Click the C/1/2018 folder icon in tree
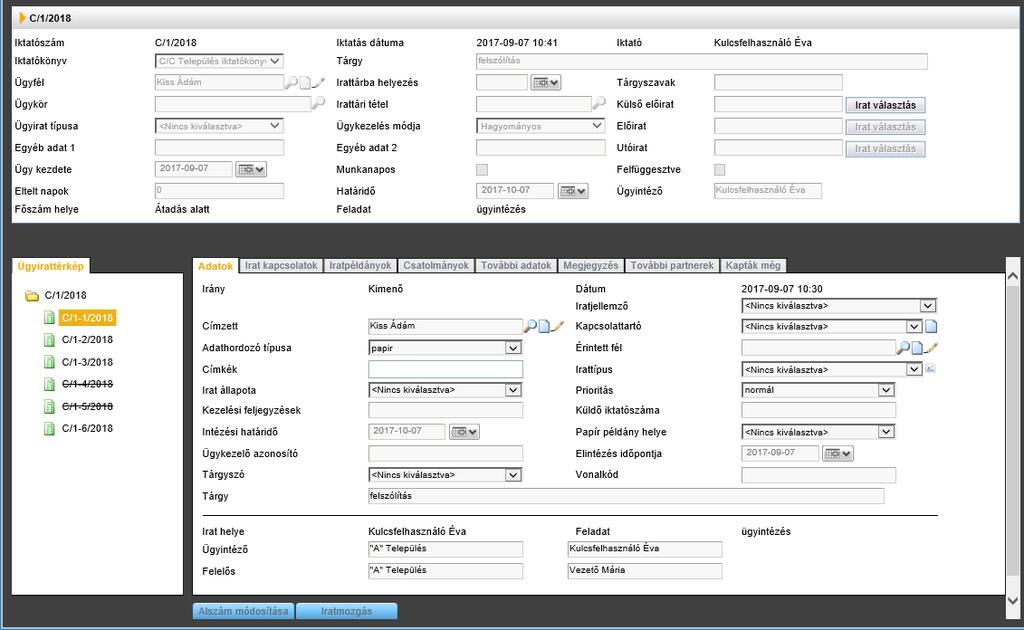The width and height of the screenshot is (1024, 630). click(32, 296)
